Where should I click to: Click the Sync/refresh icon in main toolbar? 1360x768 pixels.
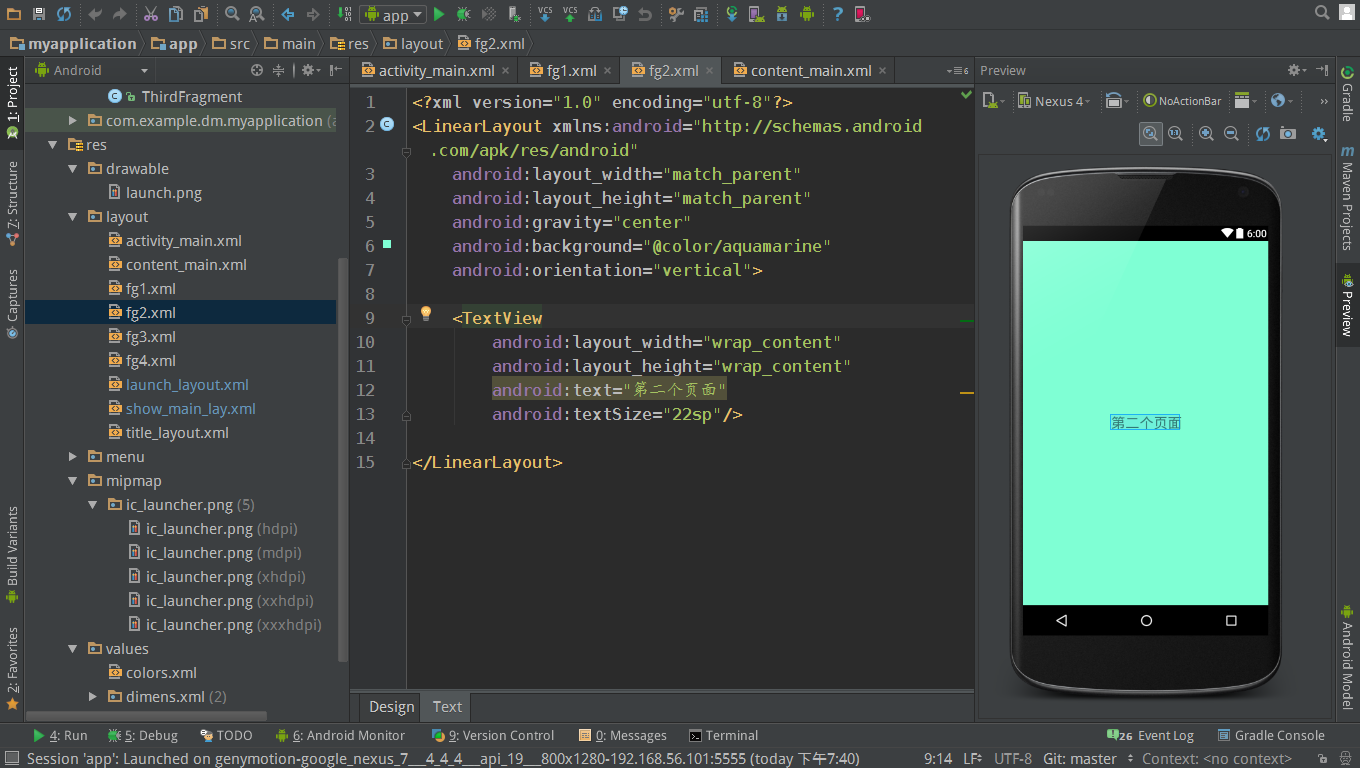coord(64,14)
